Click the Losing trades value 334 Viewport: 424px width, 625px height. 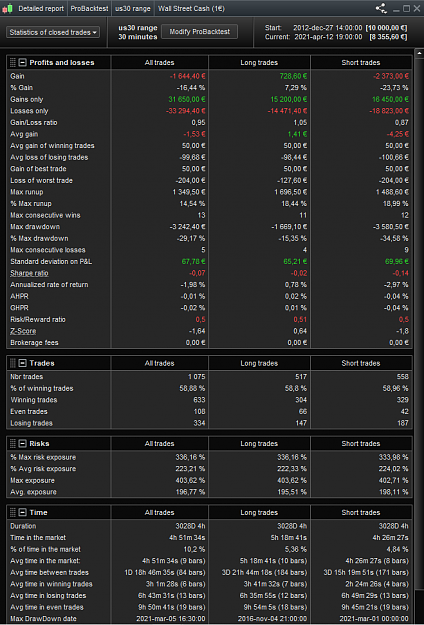point(199,423)
